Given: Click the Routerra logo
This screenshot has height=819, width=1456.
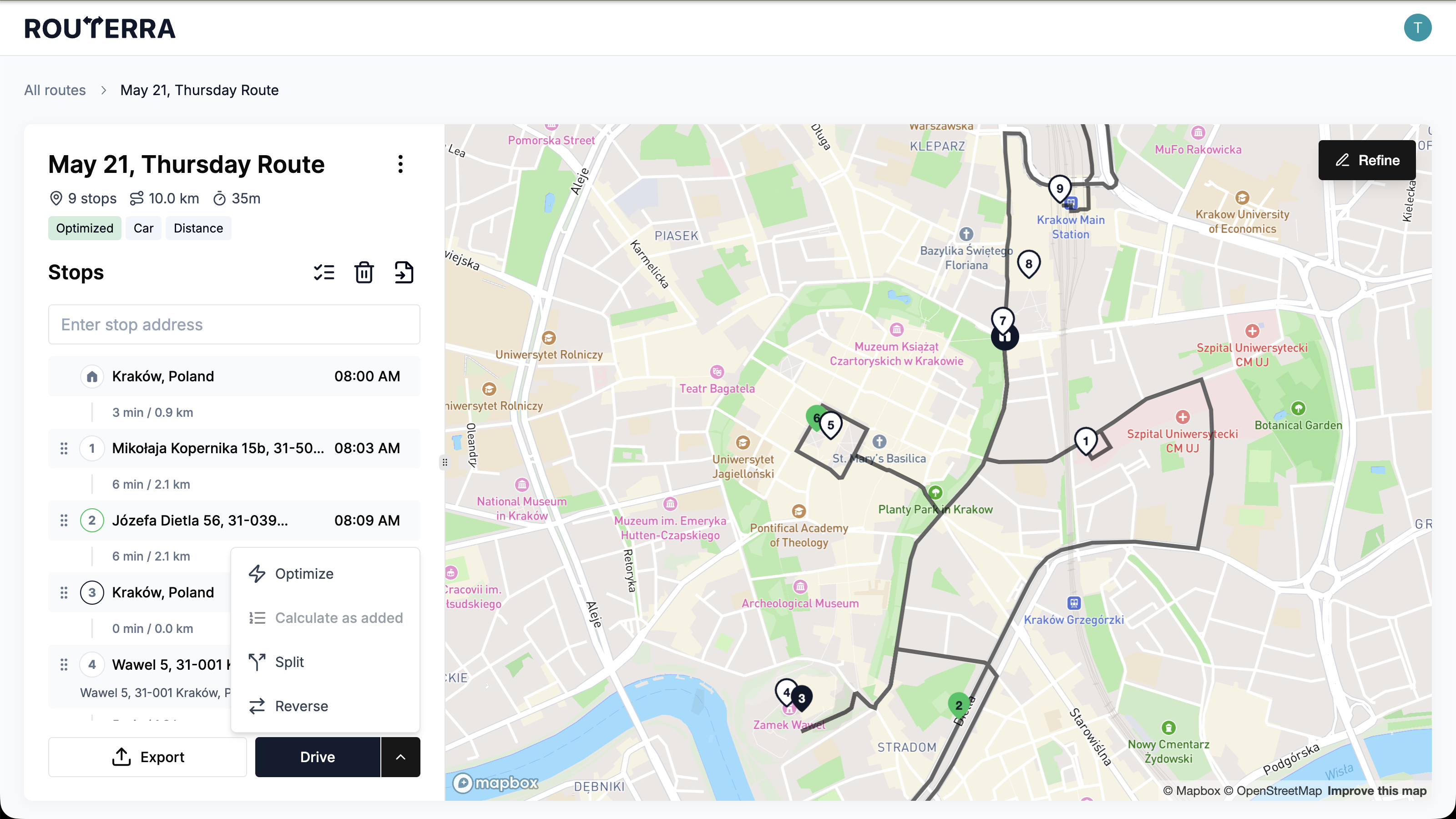Looking at the screenshot, I should click(100, 28).
